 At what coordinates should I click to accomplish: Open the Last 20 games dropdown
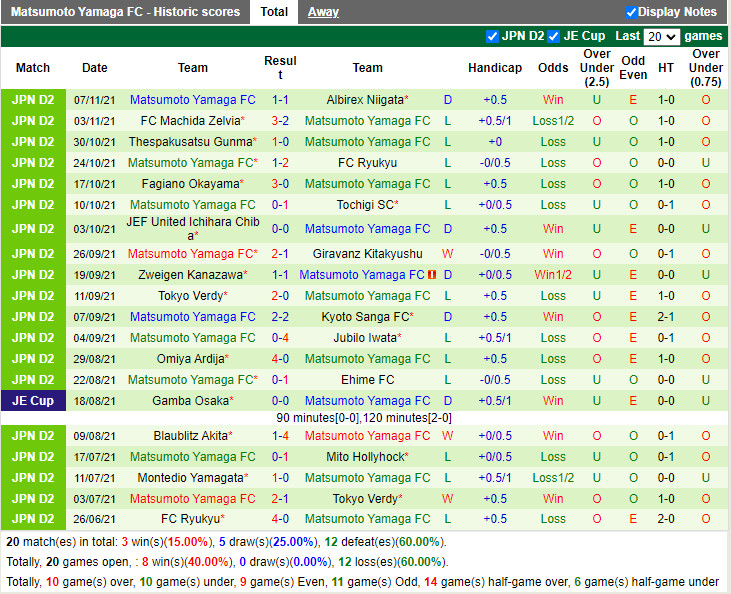661,36
